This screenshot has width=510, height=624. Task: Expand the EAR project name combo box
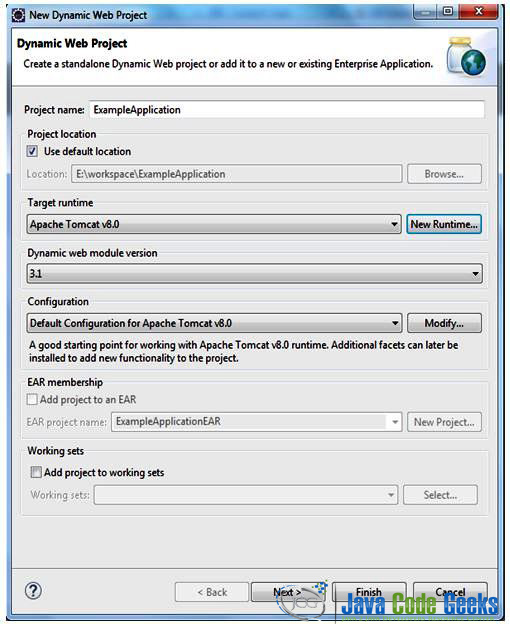pos(257,421)
